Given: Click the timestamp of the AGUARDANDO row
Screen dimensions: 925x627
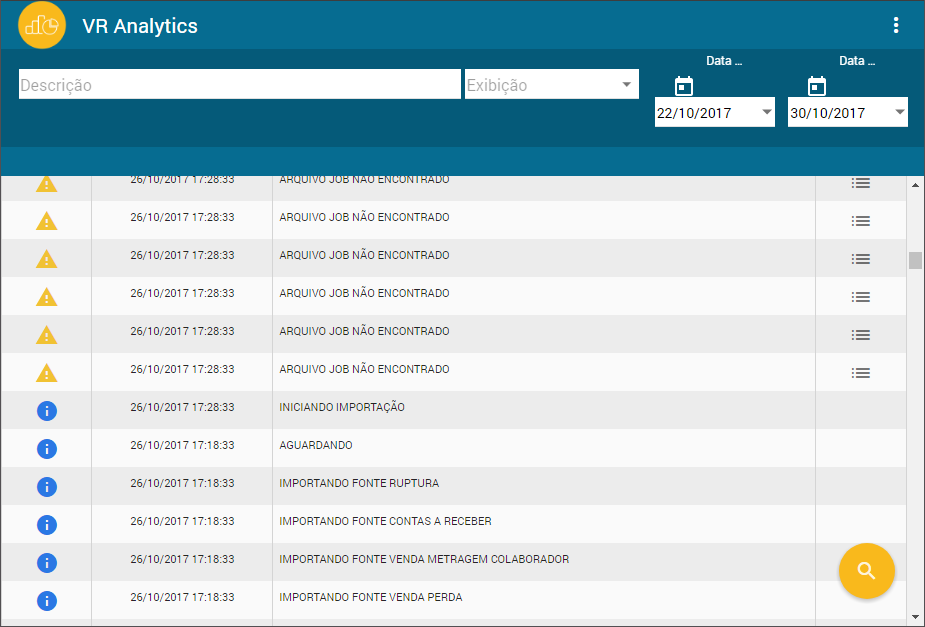Looking at the screenshot, I should click(182, 445).
